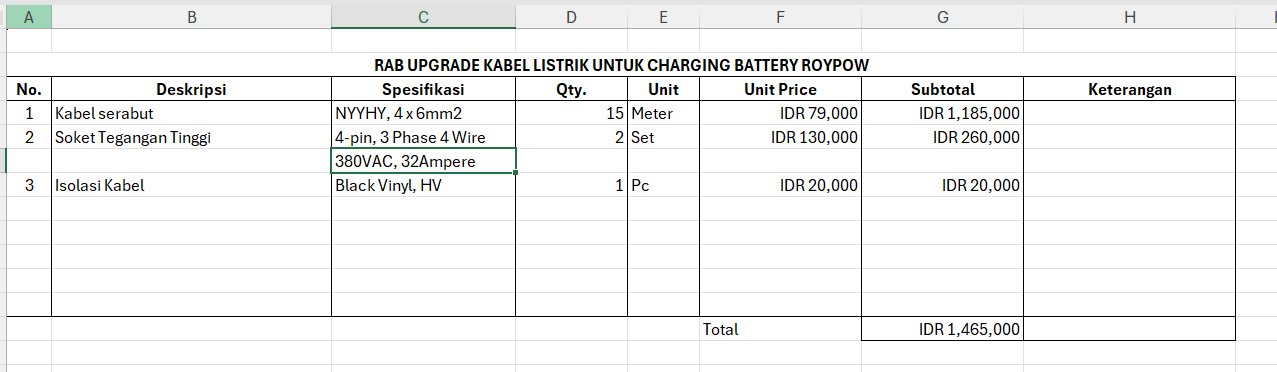Click the RAB UPGRADE KABEL LISTRIK title cell
The width and height of the screenshot is (1277, 372).
tap(621, 65)
